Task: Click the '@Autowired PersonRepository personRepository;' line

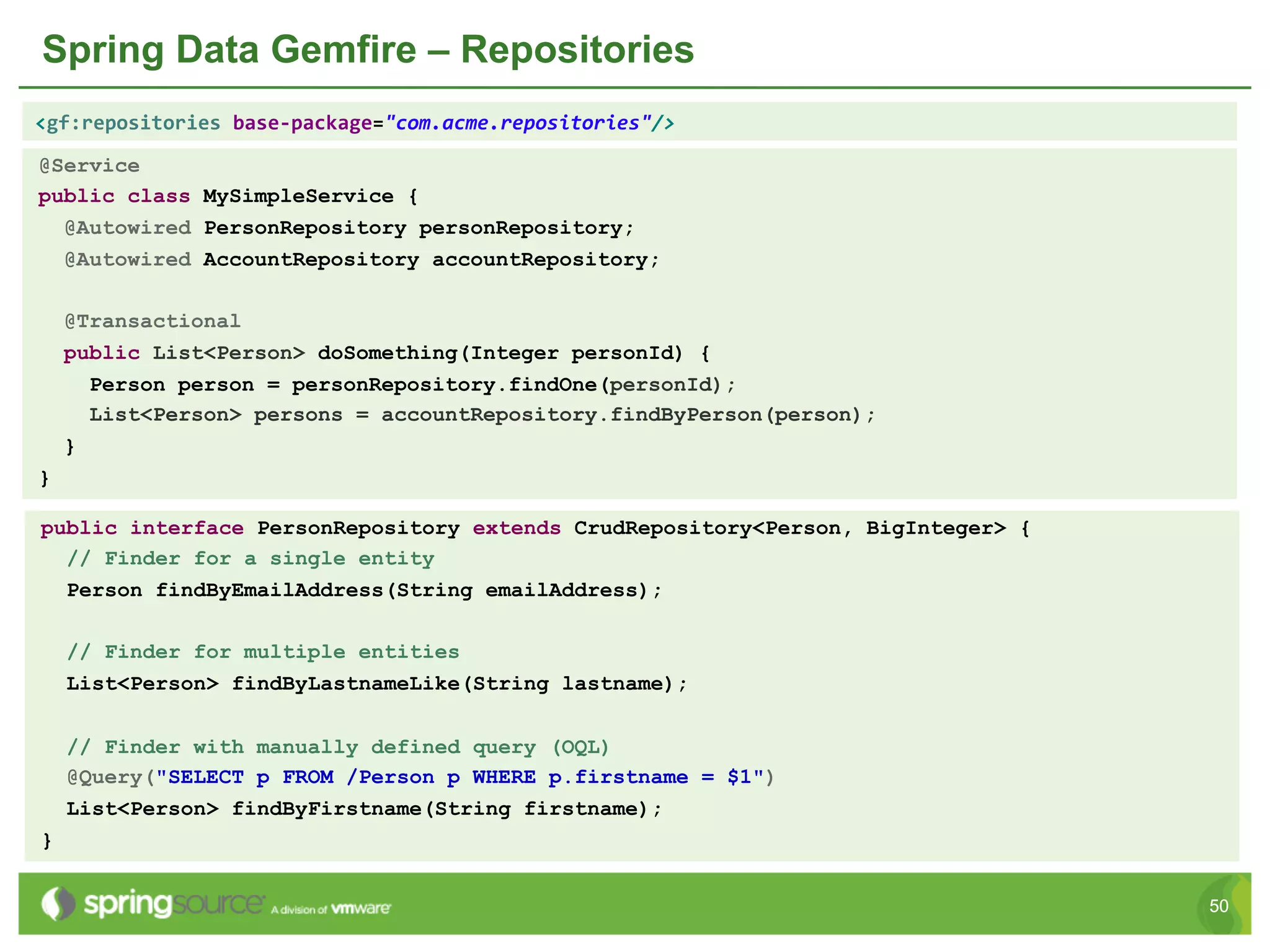Action: pos(349,228)
